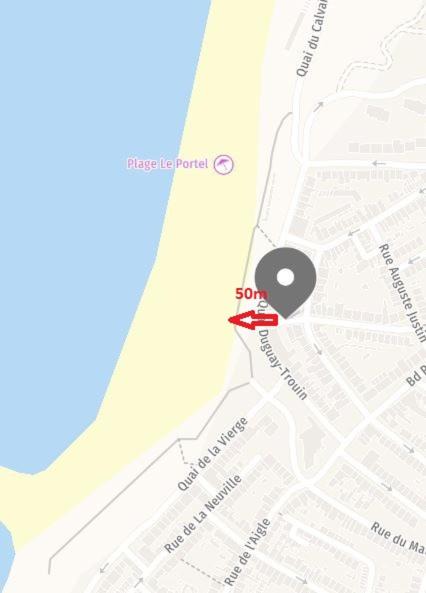
Task: Select the Plage Le Portel label
Action: click(167, 164)
